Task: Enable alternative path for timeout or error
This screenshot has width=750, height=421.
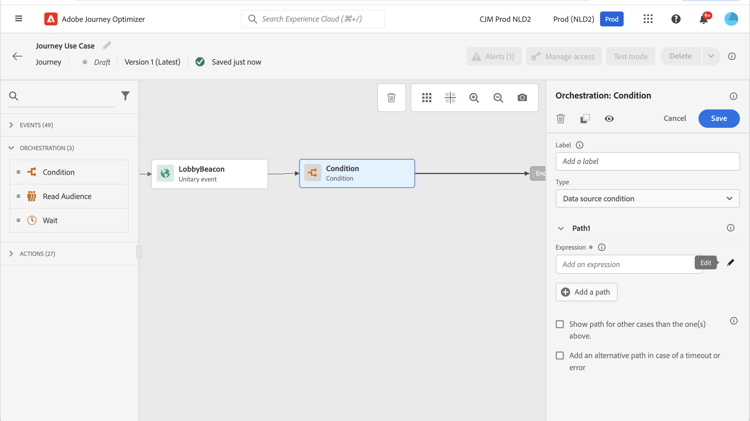Action: coord(560,355)
